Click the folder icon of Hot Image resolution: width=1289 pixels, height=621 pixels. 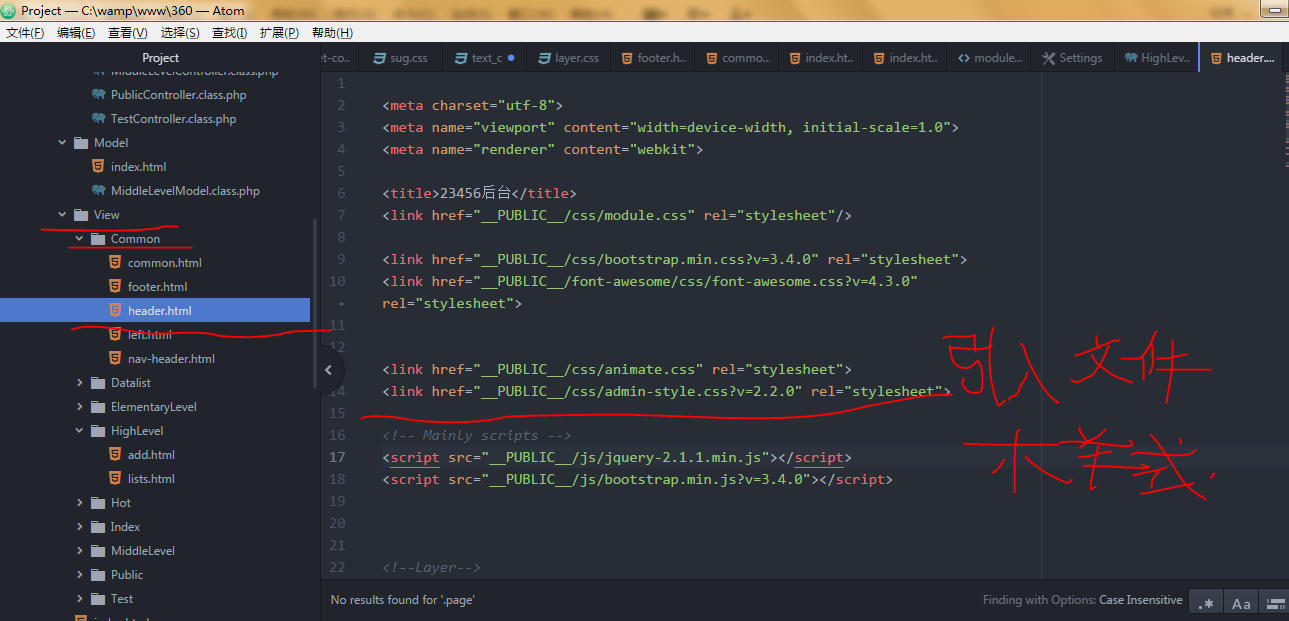pyautogui.click(x=98, y=503)
